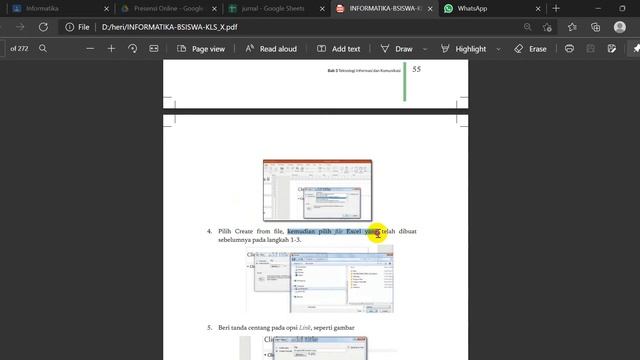Click the text 'Pilih Create from file'
Image resolution: width=640 pixels, height=360 pixels.
[251, 231]
